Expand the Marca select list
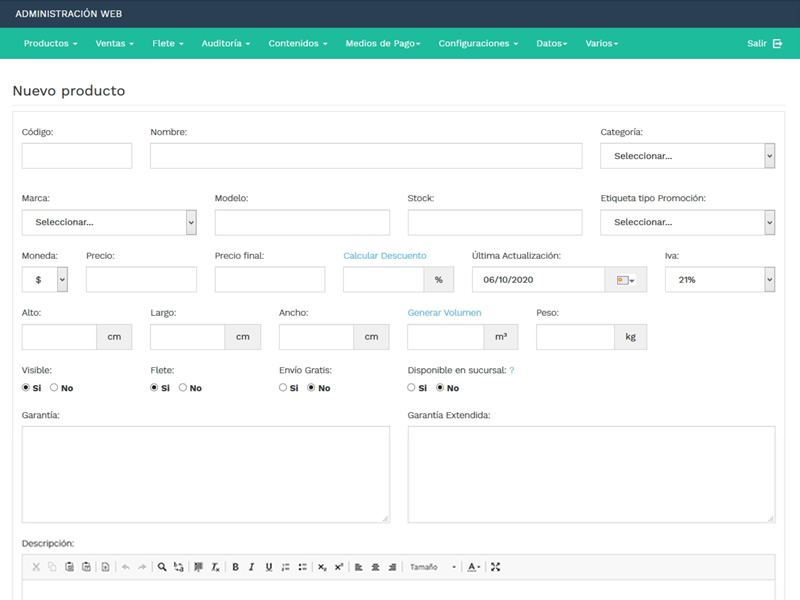Viewport: 800px width, 600px height. pos(109,223)
